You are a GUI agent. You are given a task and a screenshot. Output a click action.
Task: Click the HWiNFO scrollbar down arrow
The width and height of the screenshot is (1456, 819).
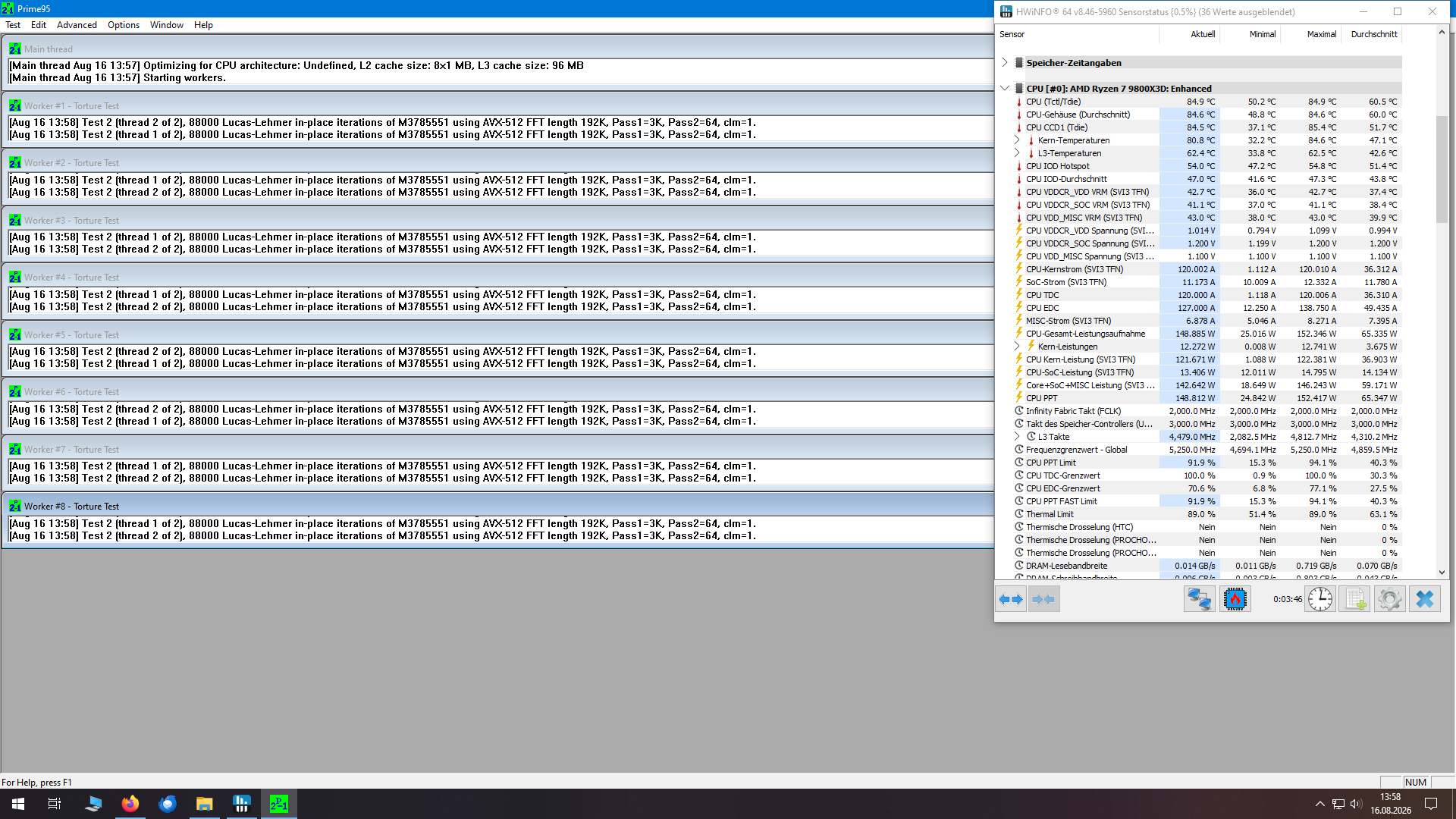(x=1442, y=573)
